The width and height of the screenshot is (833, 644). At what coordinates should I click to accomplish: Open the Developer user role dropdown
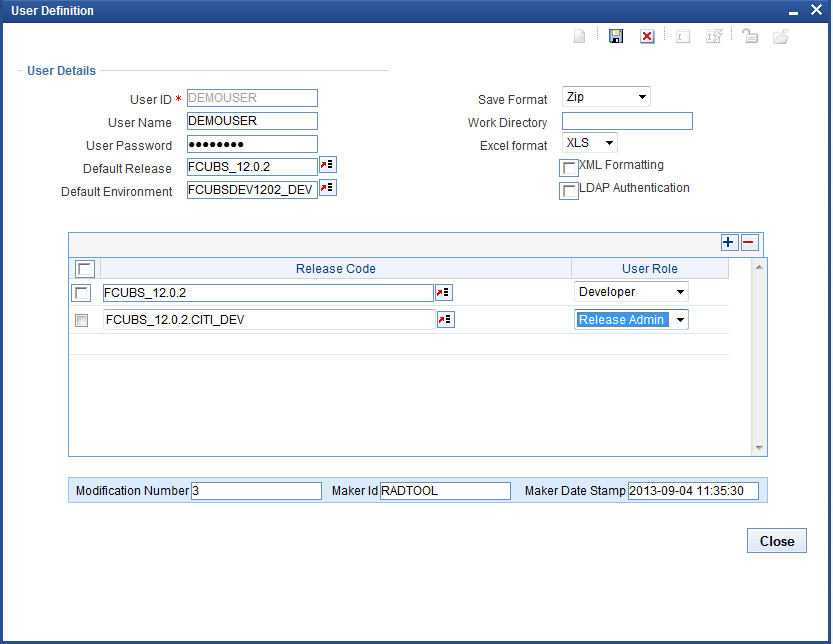(x=631, y=292)
